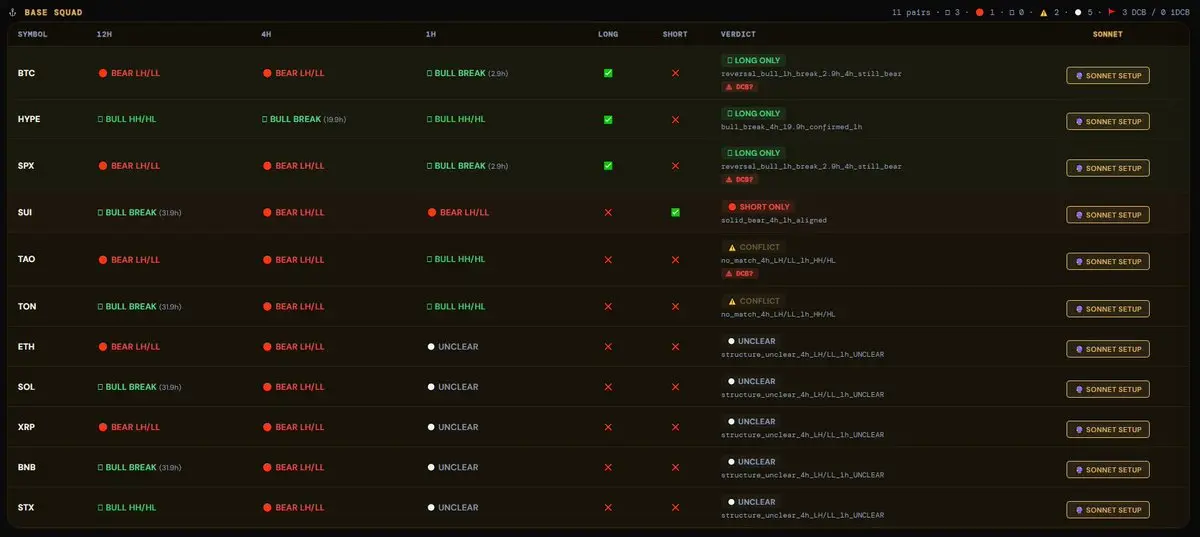Open Sonnet Setup for TON
This screenshot has width=1200, height=537.
[x=1108, y=309]
